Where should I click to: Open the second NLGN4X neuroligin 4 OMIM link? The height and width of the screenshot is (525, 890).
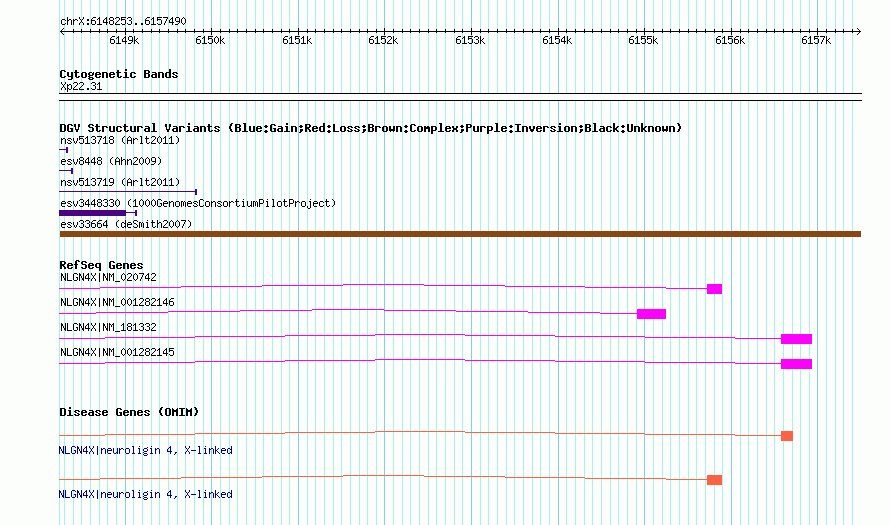pos(145,494)
